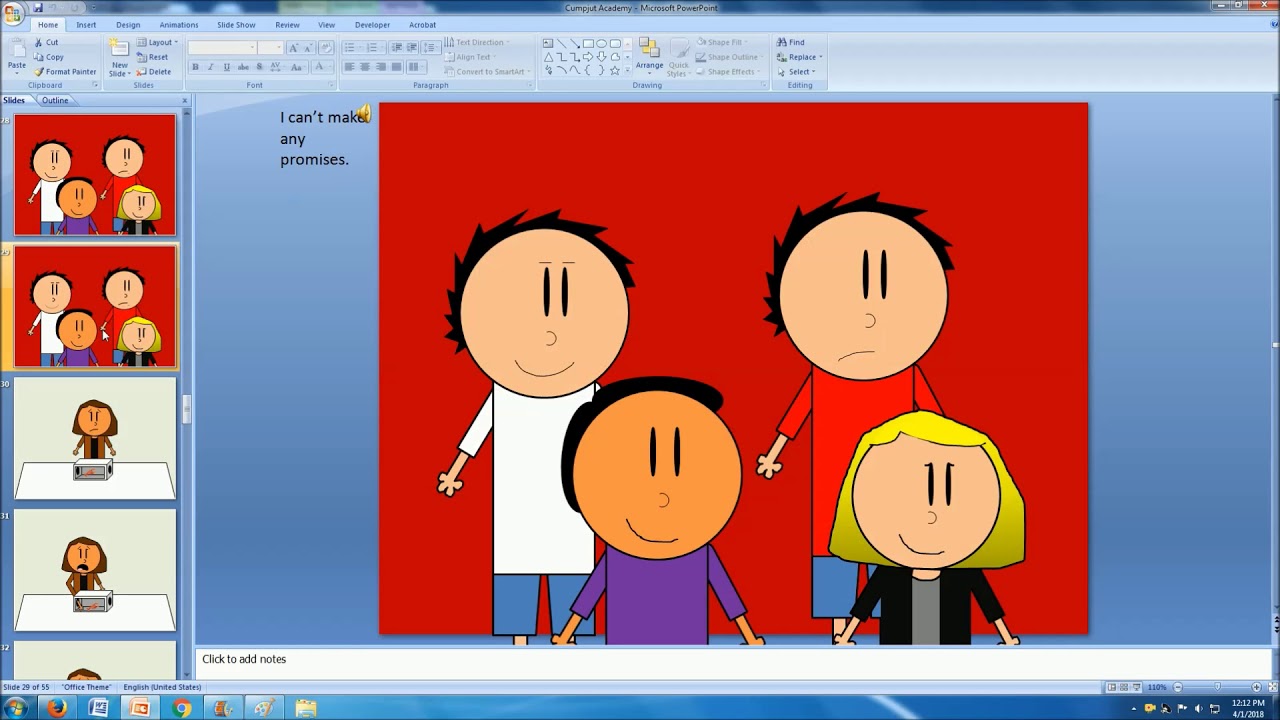Select slide 30 thumbnail
1280x720 pixels.
[x=95, y=439]
